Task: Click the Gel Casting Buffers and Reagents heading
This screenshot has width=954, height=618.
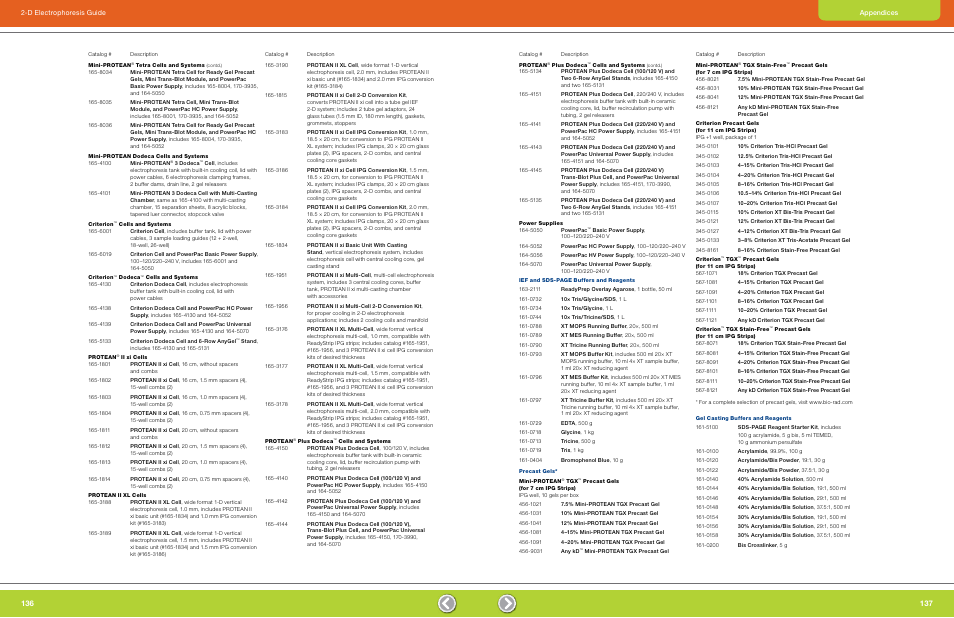Action: tap(743, 418)
